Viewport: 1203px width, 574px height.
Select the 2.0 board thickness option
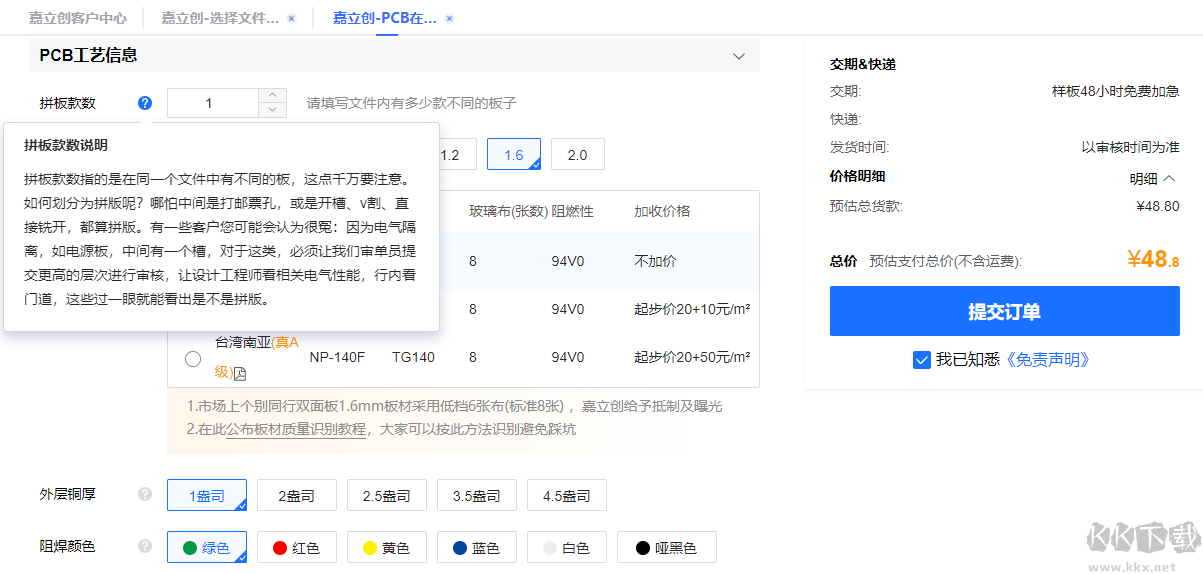point(577,155)
